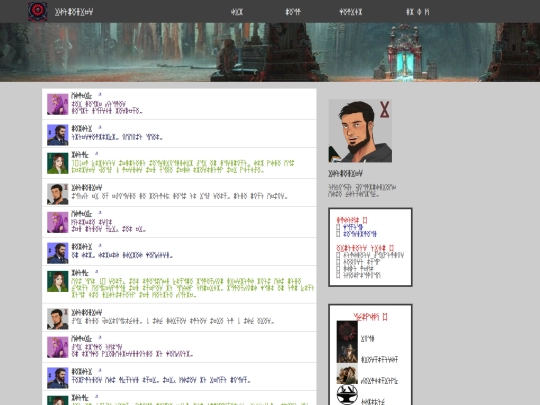Click the small marker icon after the third post's username
The height and width of the screenshot is (405, 540).
96,154
